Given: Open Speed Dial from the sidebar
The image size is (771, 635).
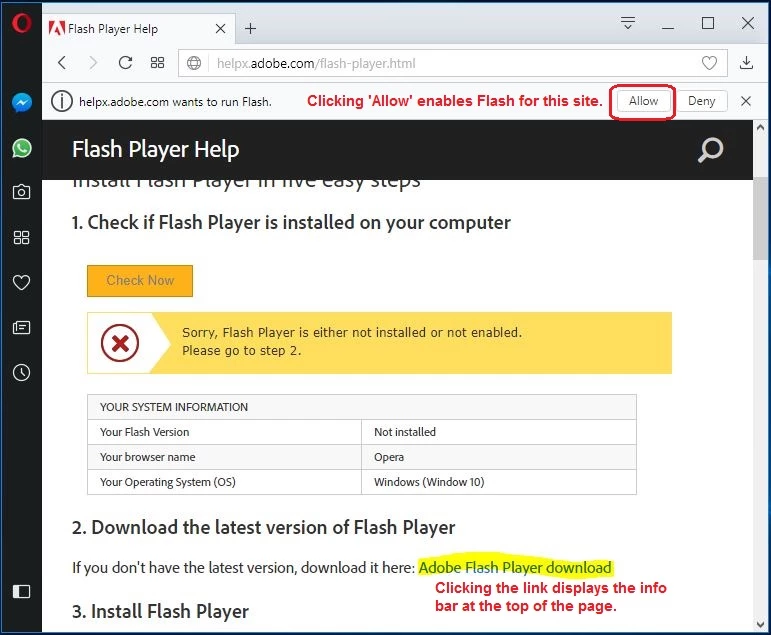Looking at the screenshot, I should pyautogui.click(x=21, y=238).
